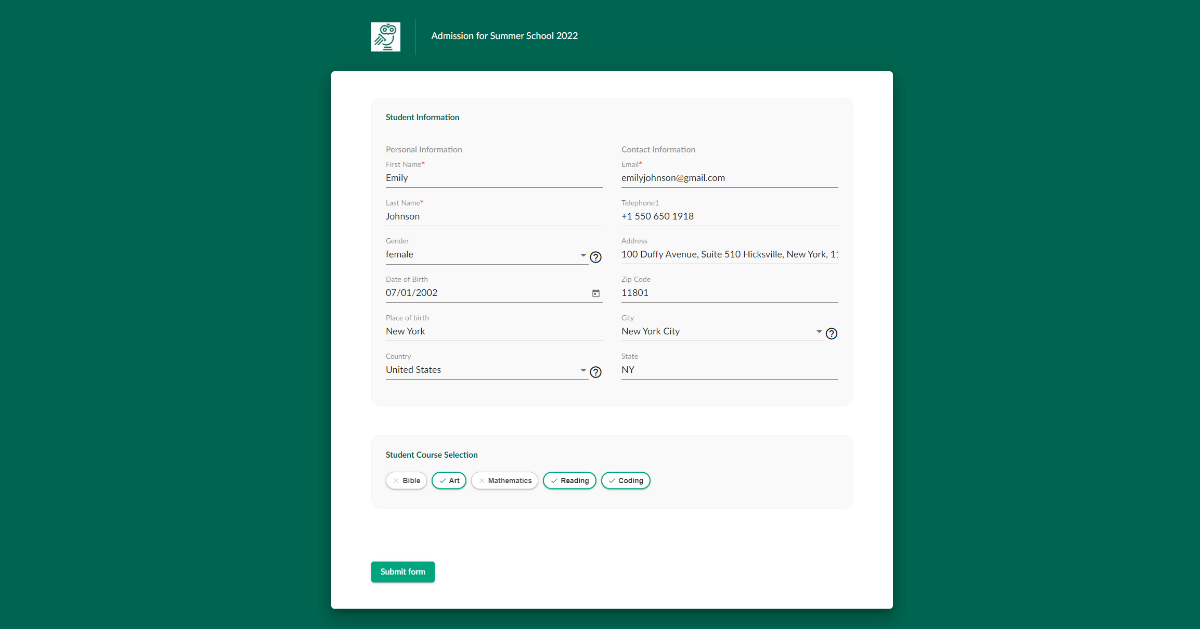Toggle the Coding course selection
This screenshot has width=1200, height=629.
click(x=626, y=480)
